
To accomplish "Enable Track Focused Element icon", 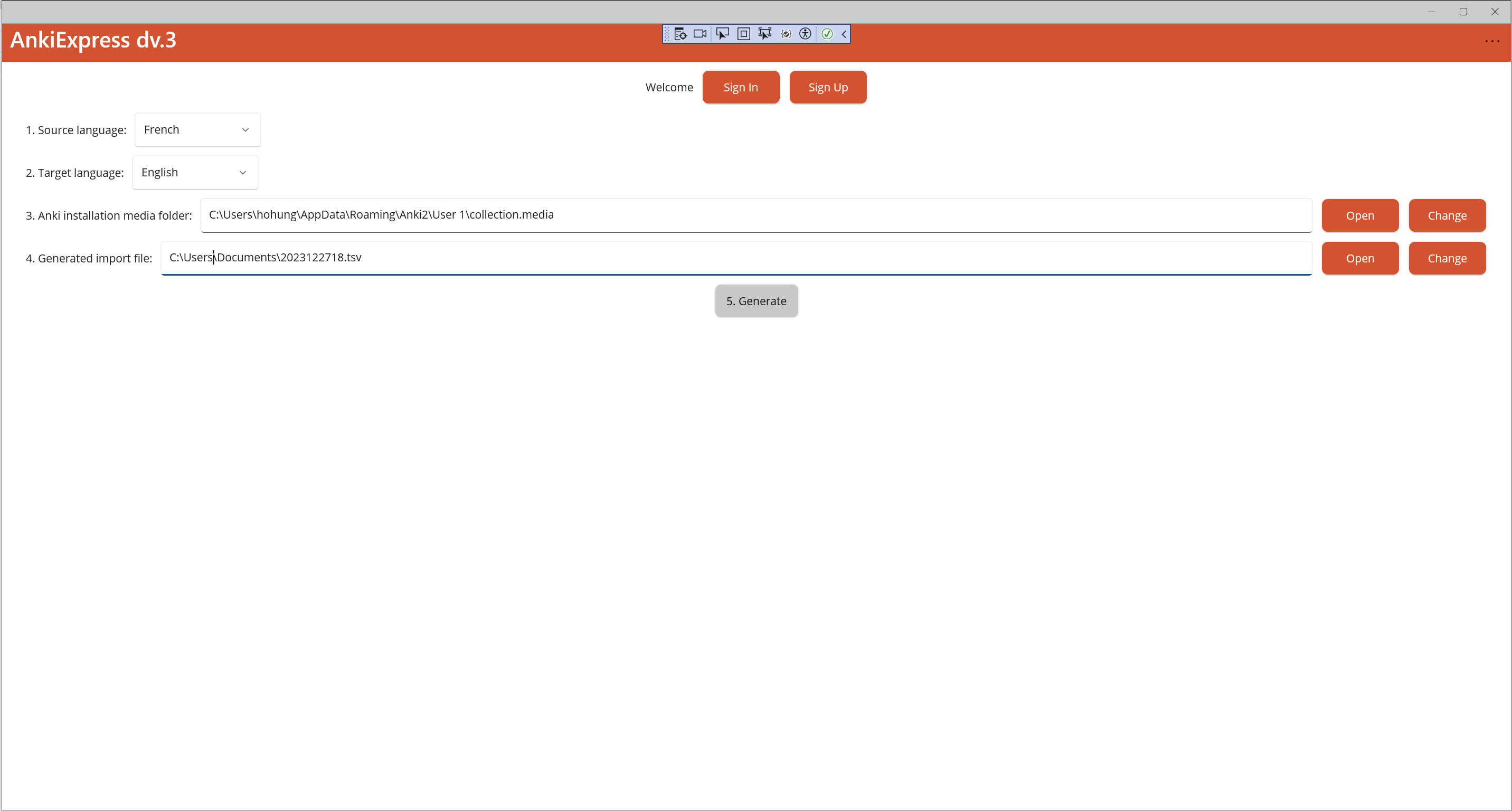I will 764,34.
